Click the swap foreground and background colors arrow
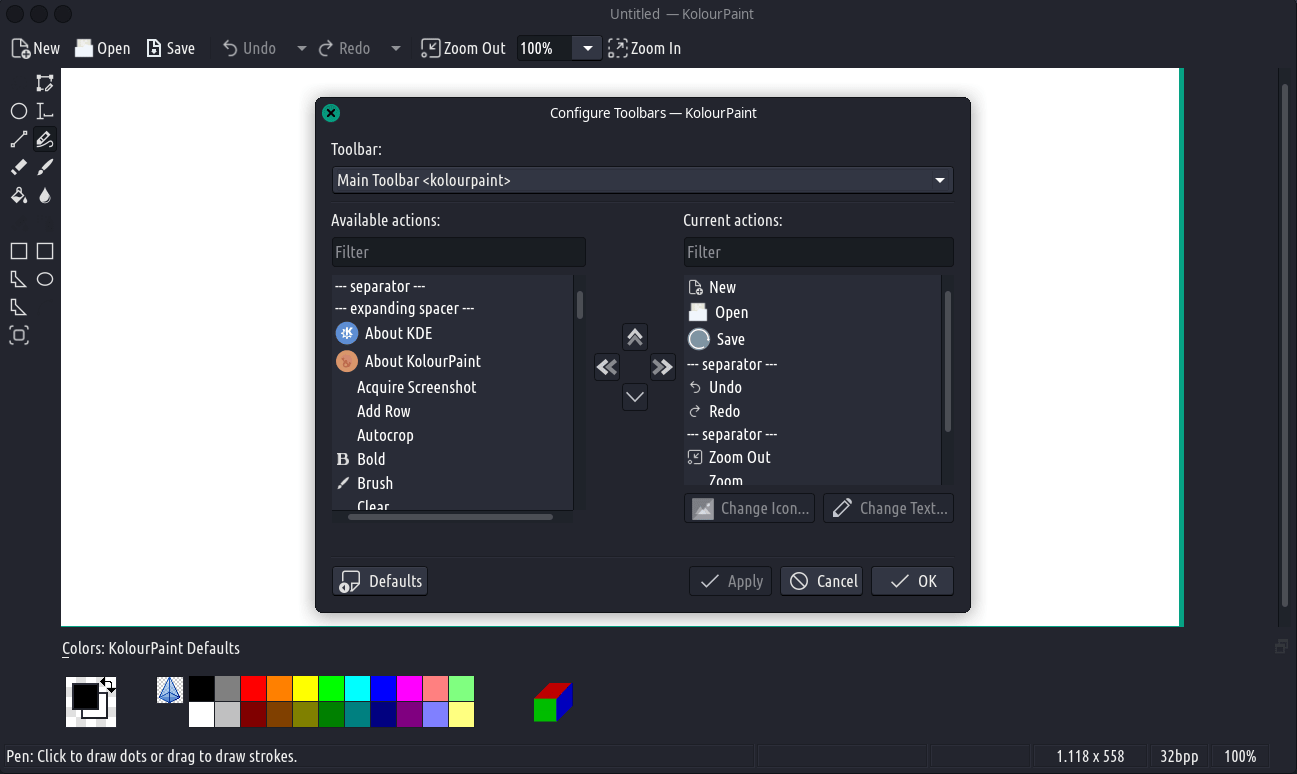This screenshot has width=1297, height=774. (108, 684)
